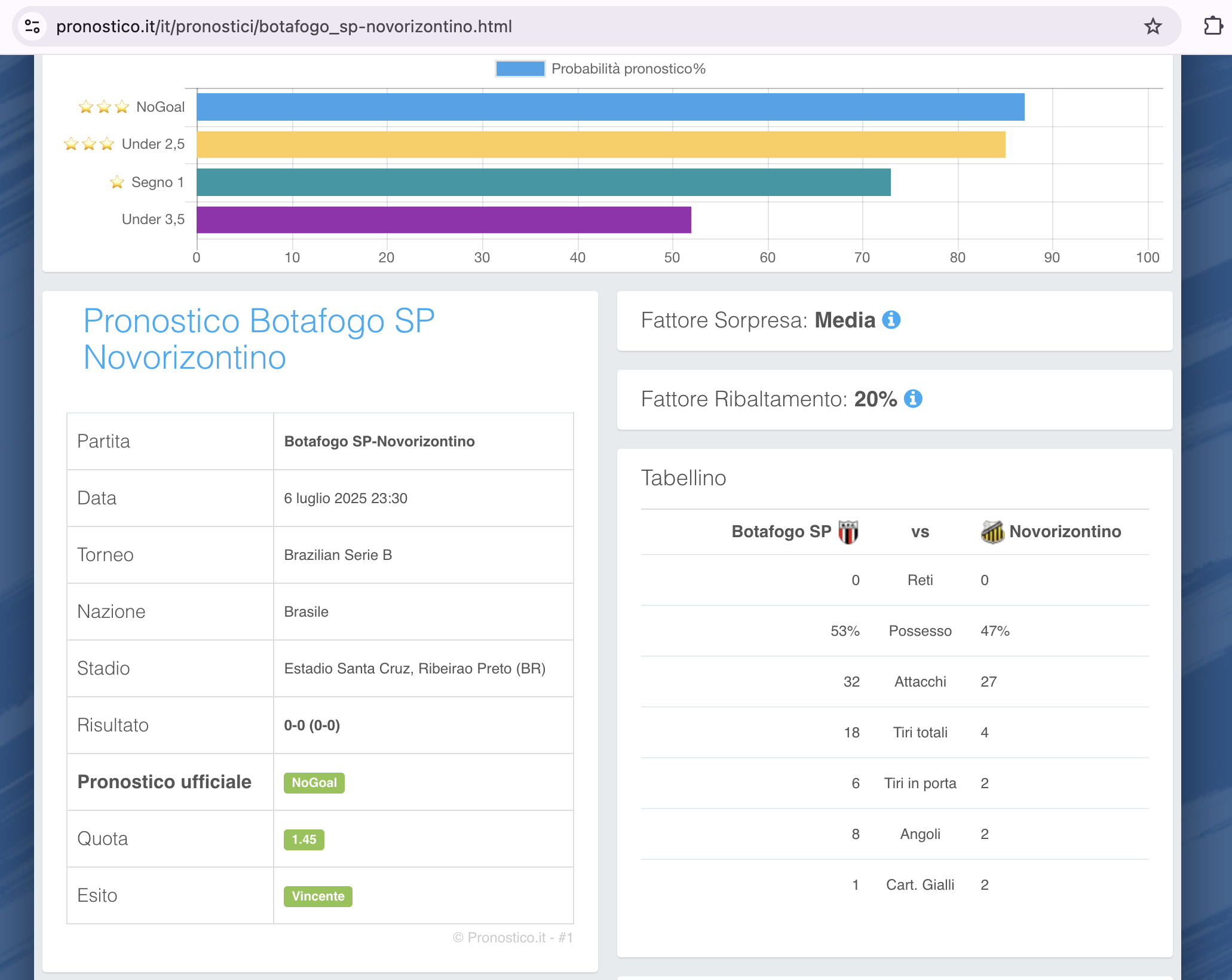Screen dimensions: 1232x980
Task: Click the Fattore Sorpresa info icon
Action: click(x=891, y=320)
